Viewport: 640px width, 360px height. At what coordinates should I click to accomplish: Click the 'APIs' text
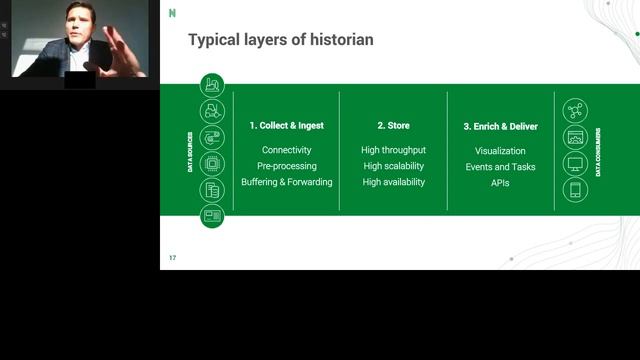(x=500, y=183)
